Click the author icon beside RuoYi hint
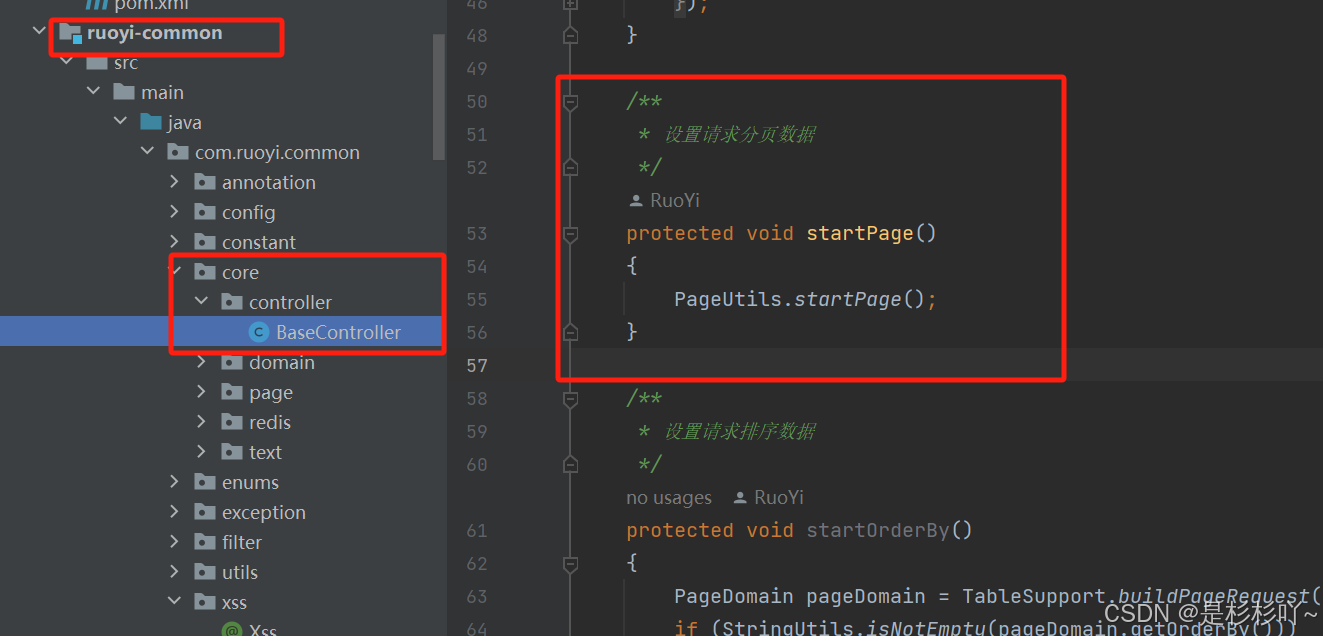 (636, 199)
